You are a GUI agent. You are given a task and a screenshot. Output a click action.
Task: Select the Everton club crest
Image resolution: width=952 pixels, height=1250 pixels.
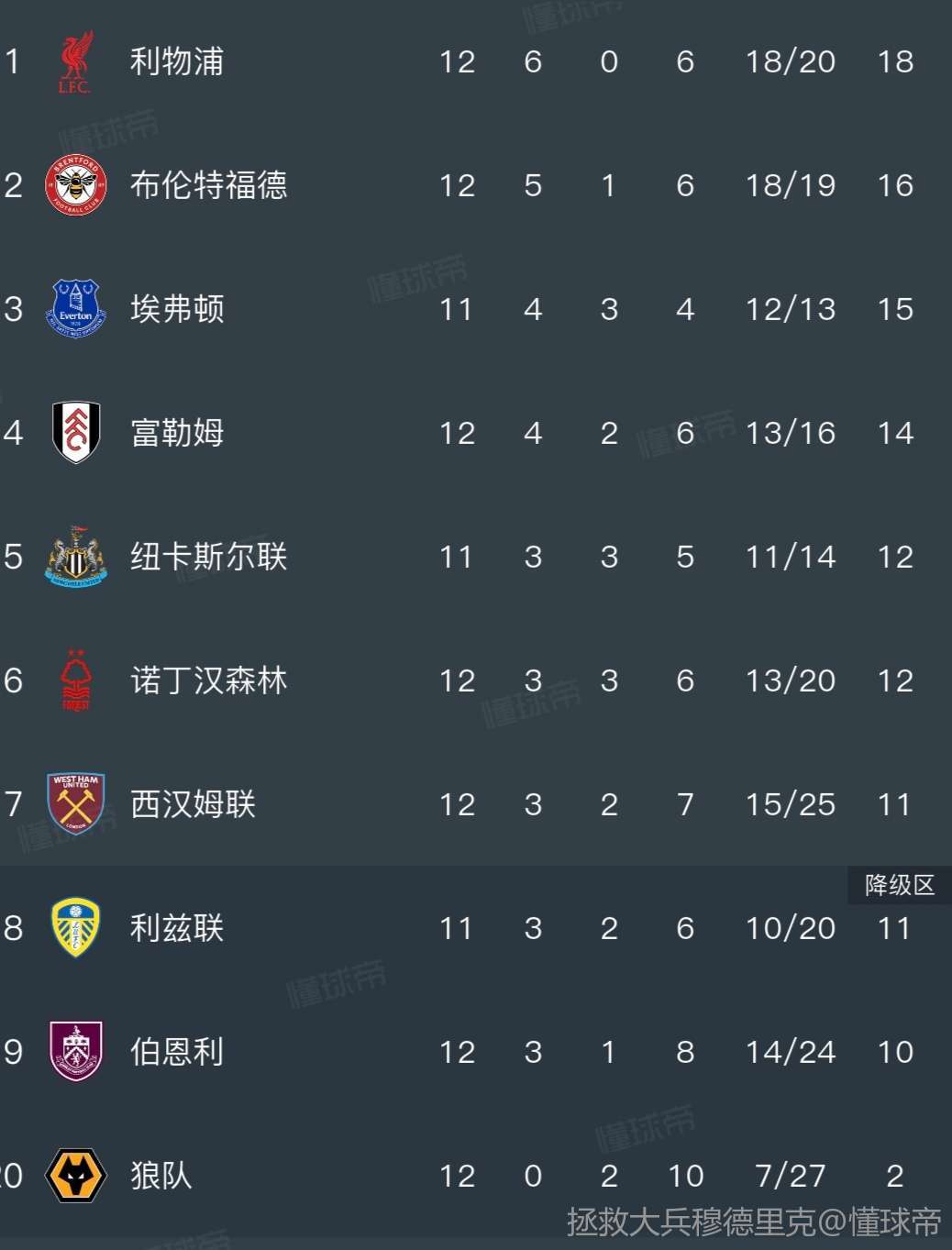[75, 309]
